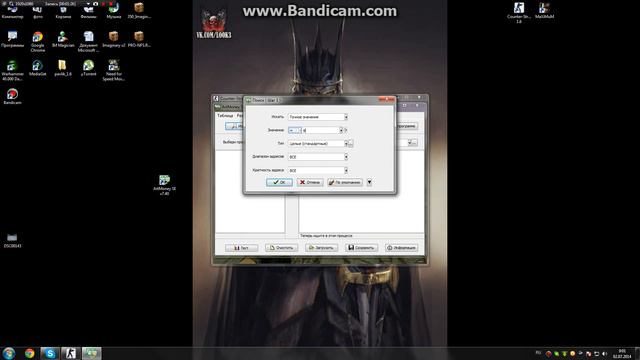The image size is (640, 360).
Task: Select the Bandicam desktop shortcut
Action: (12, 97)
